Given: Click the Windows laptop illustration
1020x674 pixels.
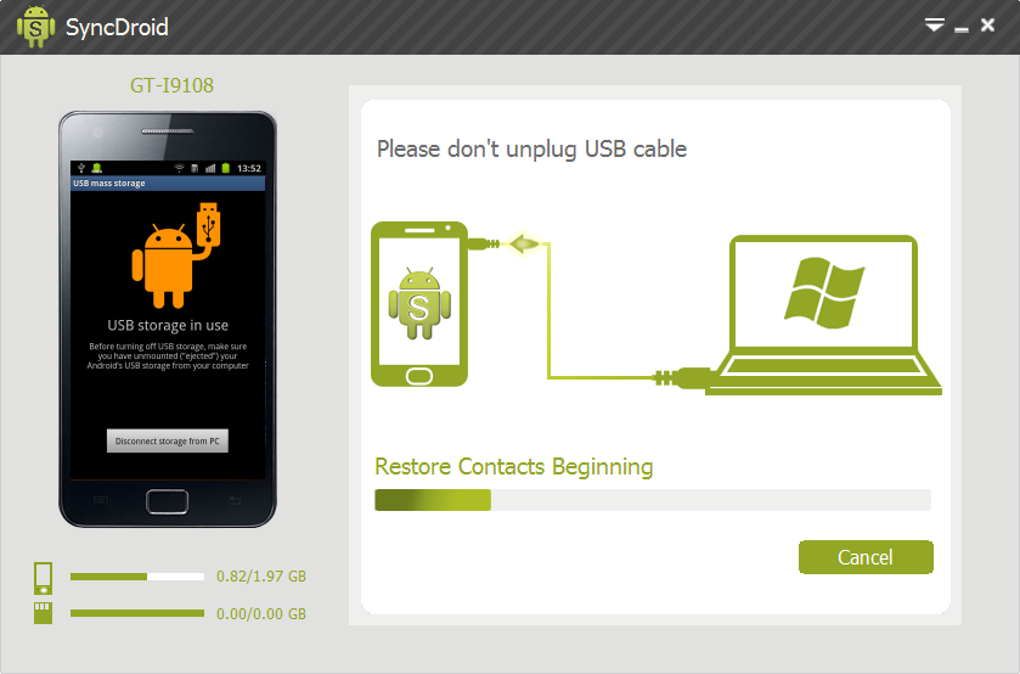Looking at the screenshot, I should click(x=824, y=315).
